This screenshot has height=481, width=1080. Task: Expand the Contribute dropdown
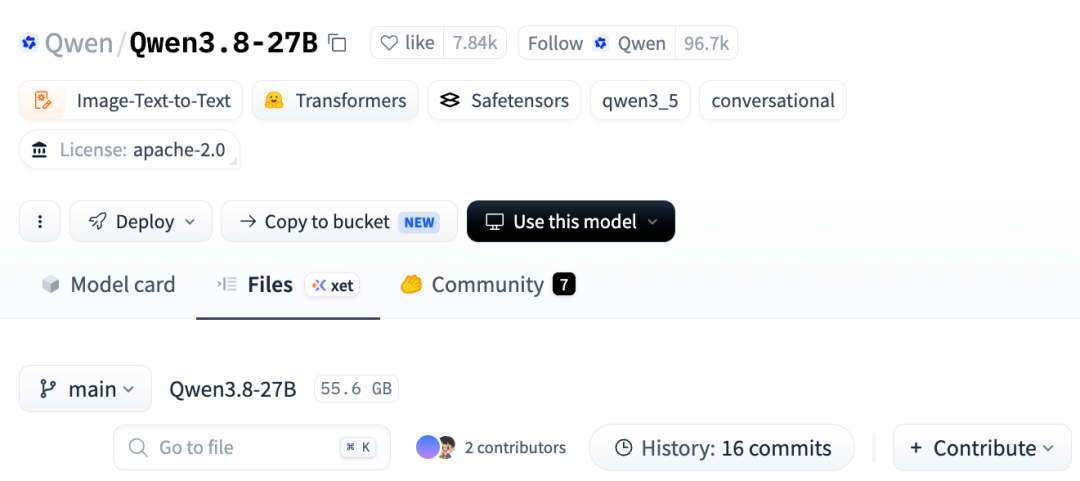pos(982,448)
